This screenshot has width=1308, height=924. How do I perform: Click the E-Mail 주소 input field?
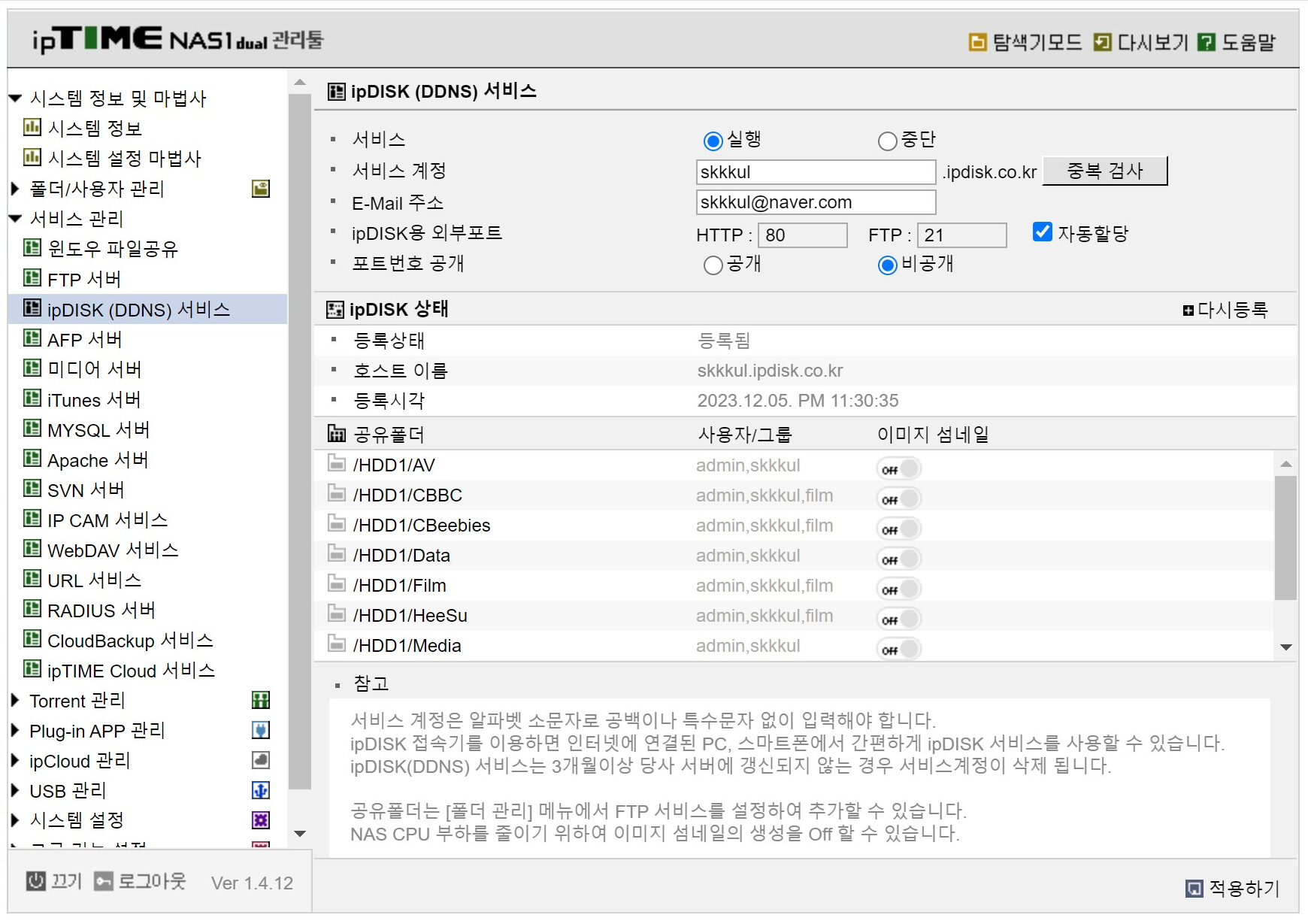(816, 202)
